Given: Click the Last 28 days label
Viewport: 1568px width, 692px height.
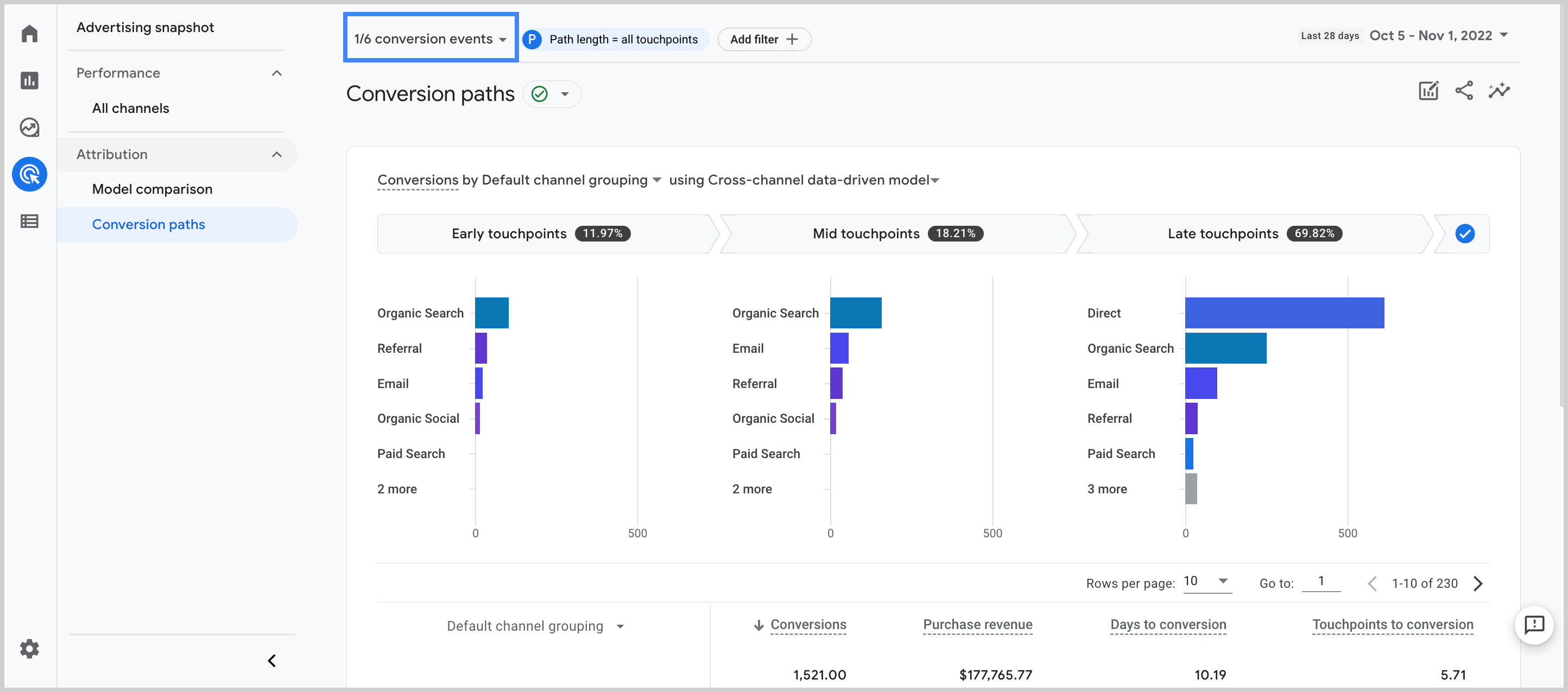Looking at the screenshot, I should [x=1330, y=36].
